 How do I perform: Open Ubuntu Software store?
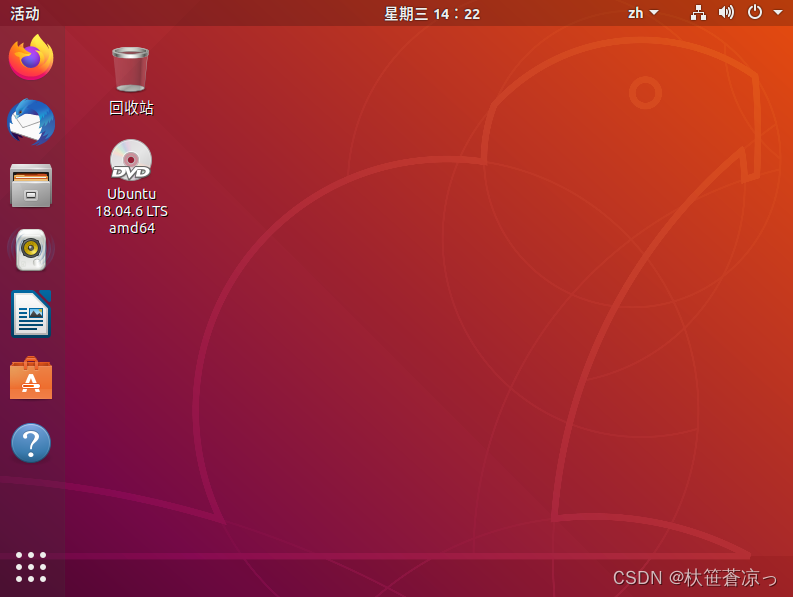point(31,378)
